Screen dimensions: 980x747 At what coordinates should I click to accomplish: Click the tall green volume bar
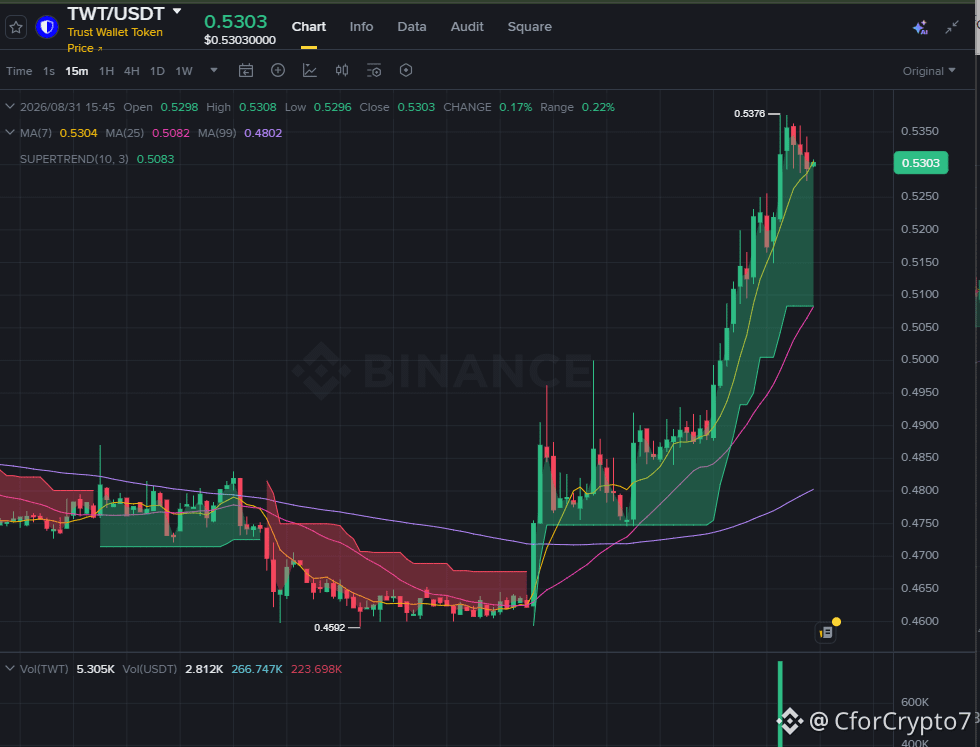pyautogui.click(x=780, y=704)
